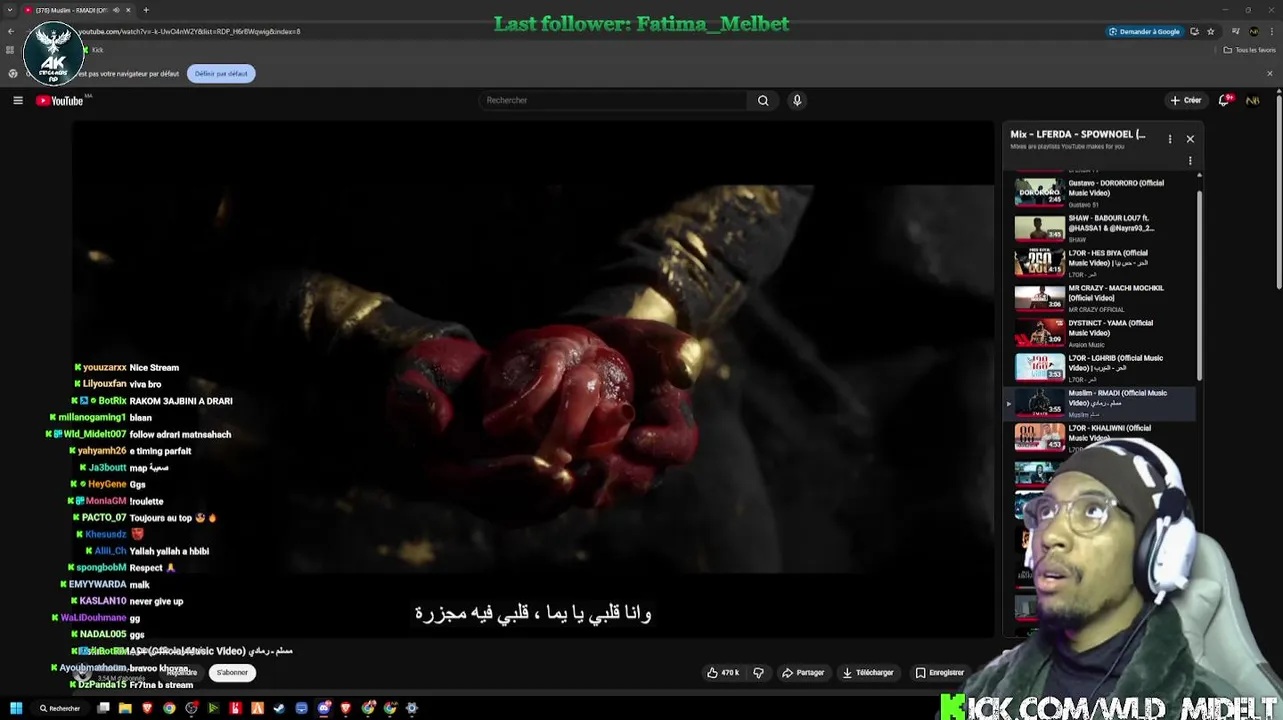Play L7OR - LGHRIB from the playlist

click(x=1103, y=368)
